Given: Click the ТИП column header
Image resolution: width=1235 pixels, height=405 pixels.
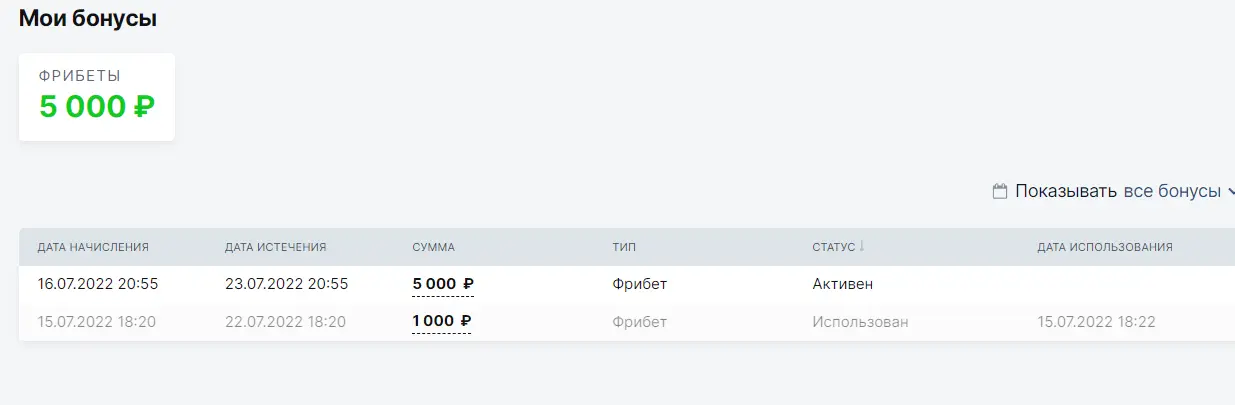Looking at the screenshot, I should [x=624, y=247].
